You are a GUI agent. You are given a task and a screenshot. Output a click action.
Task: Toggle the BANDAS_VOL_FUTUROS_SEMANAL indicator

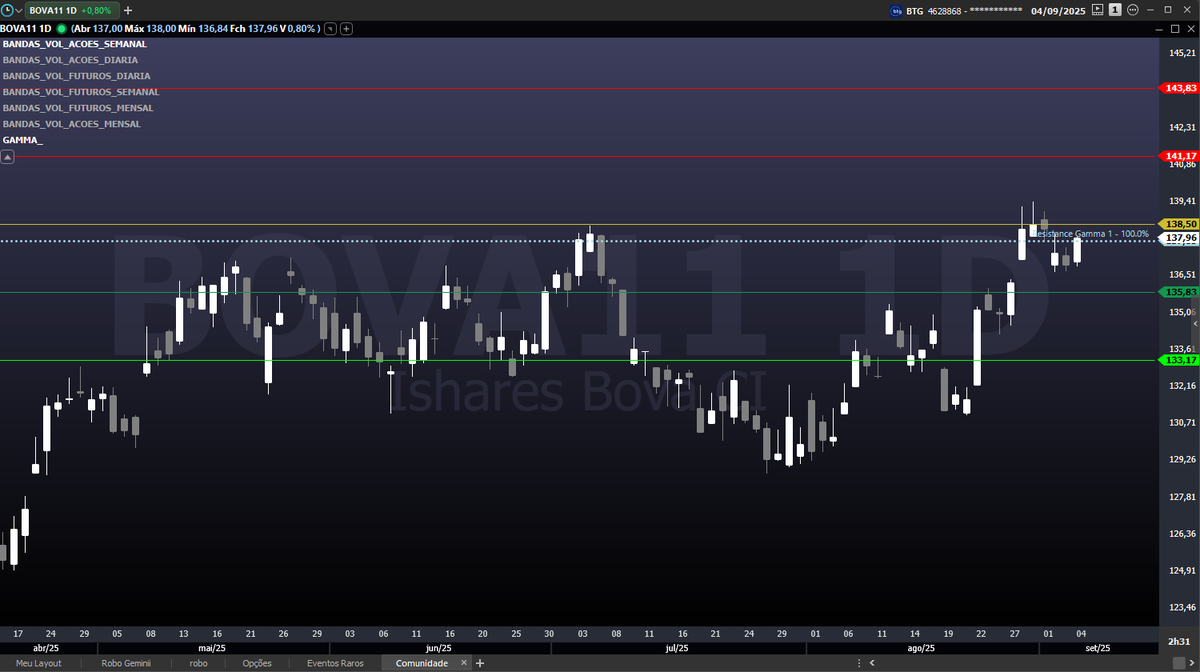[81, 92]
